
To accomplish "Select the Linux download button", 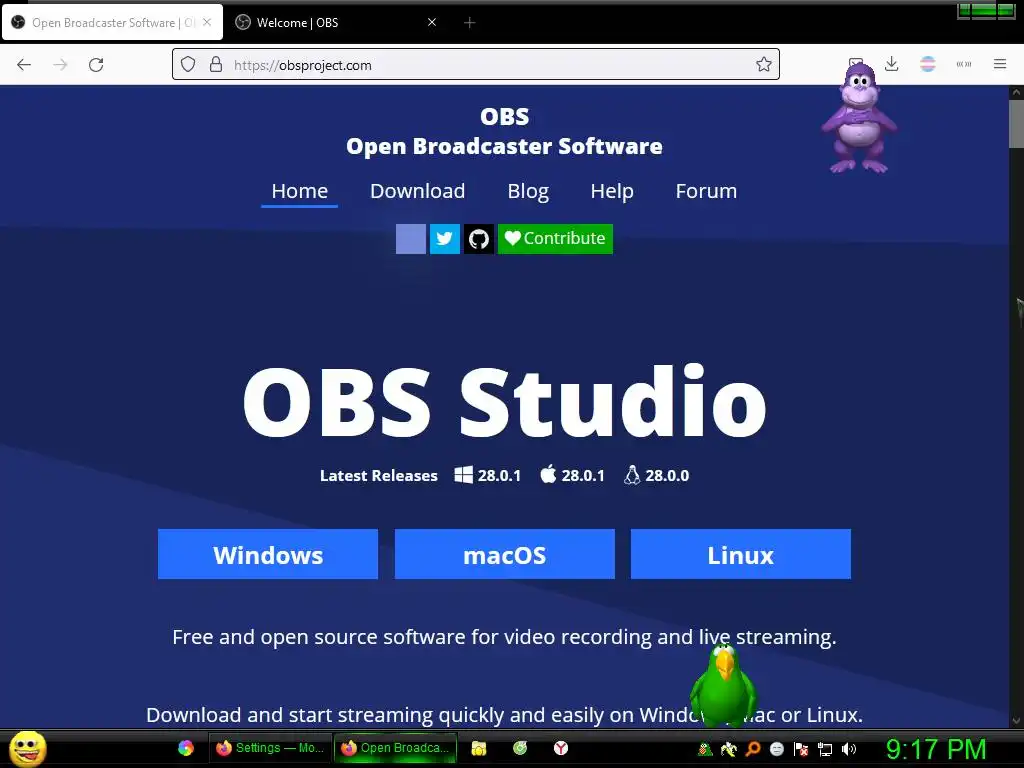I will click(741, 554).
